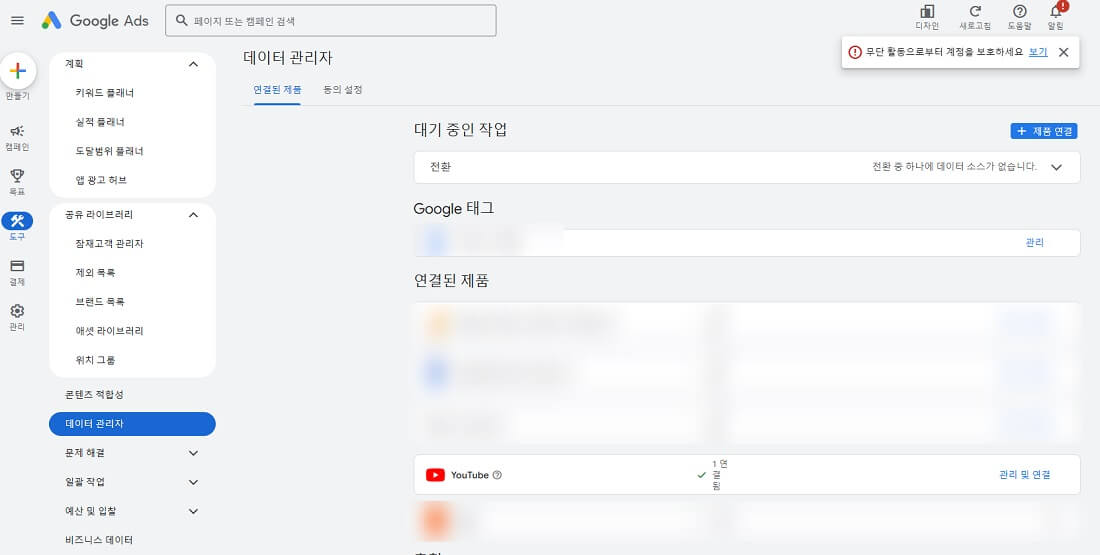The height and width of the screenshot is (555, 1100).
Task: Switch to 연결된 제품 tab
Action: click(x=278, y=90)
